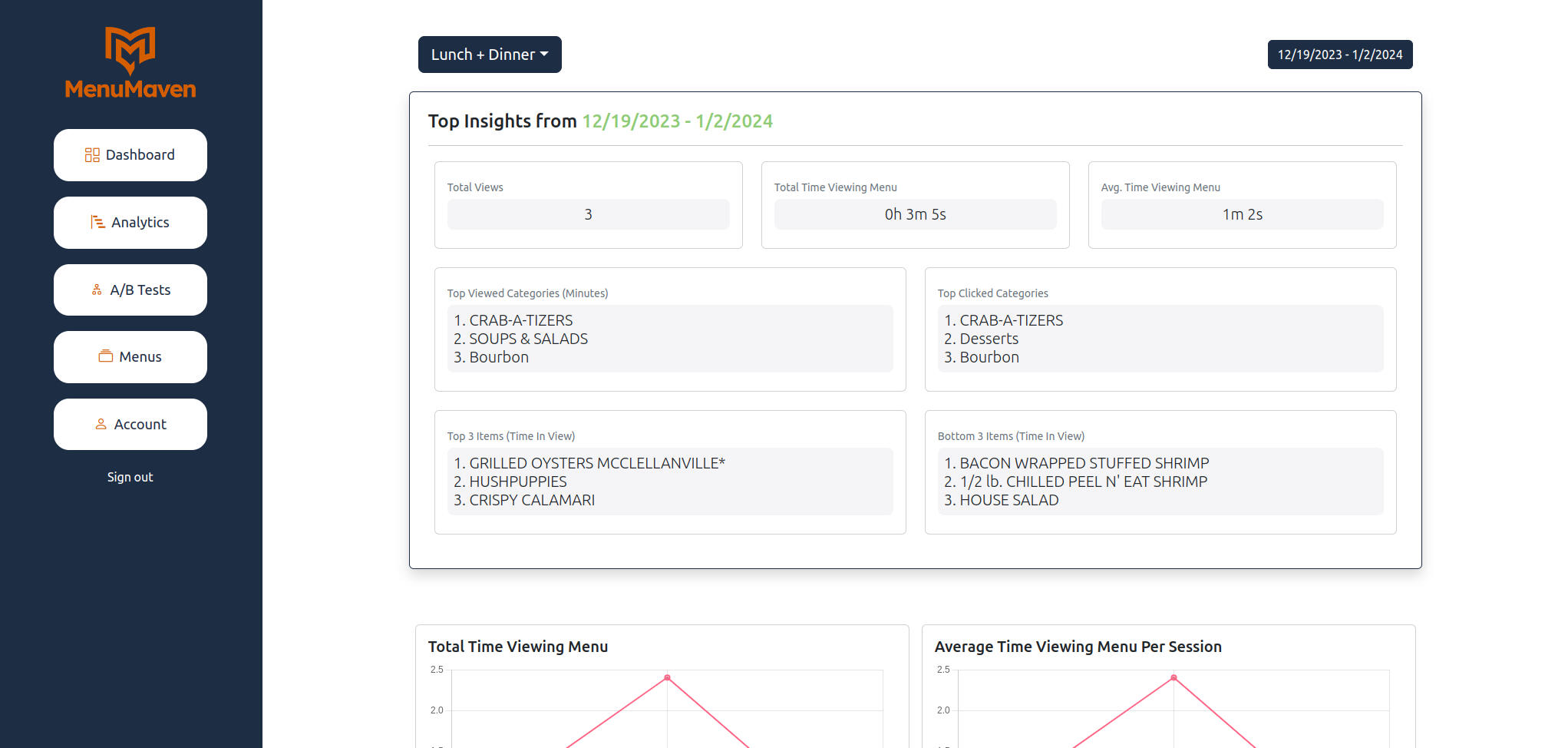Sign out of MenuMaven
The height and width of the screenshot is (748, 1568).
pos(130,477)
